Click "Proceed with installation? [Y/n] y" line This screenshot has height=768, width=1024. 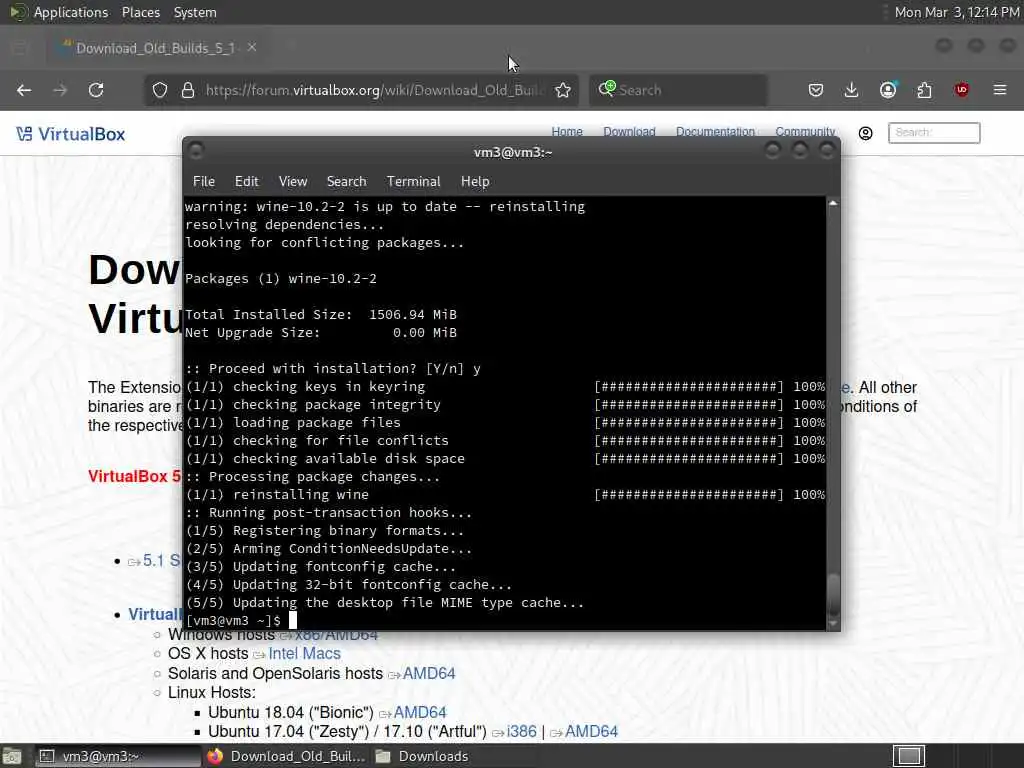[x=333, y=369]
